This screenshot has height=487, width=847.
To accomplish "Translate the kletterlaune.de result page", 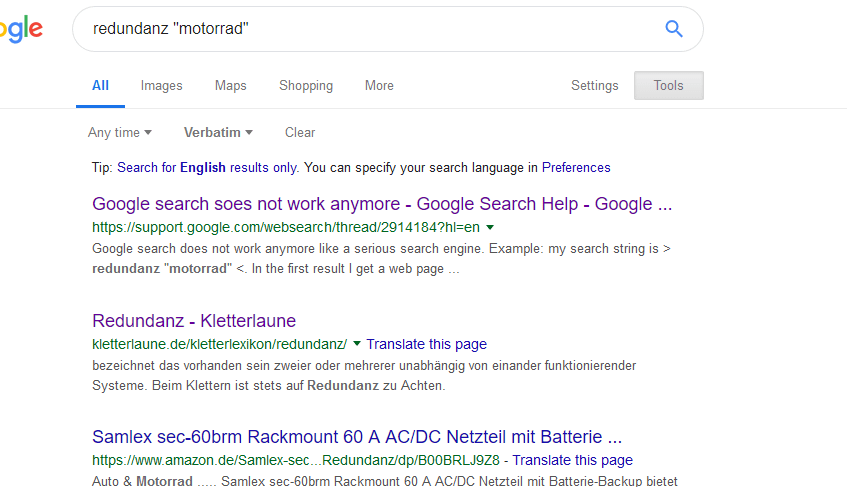I will [x=426, y=344].
